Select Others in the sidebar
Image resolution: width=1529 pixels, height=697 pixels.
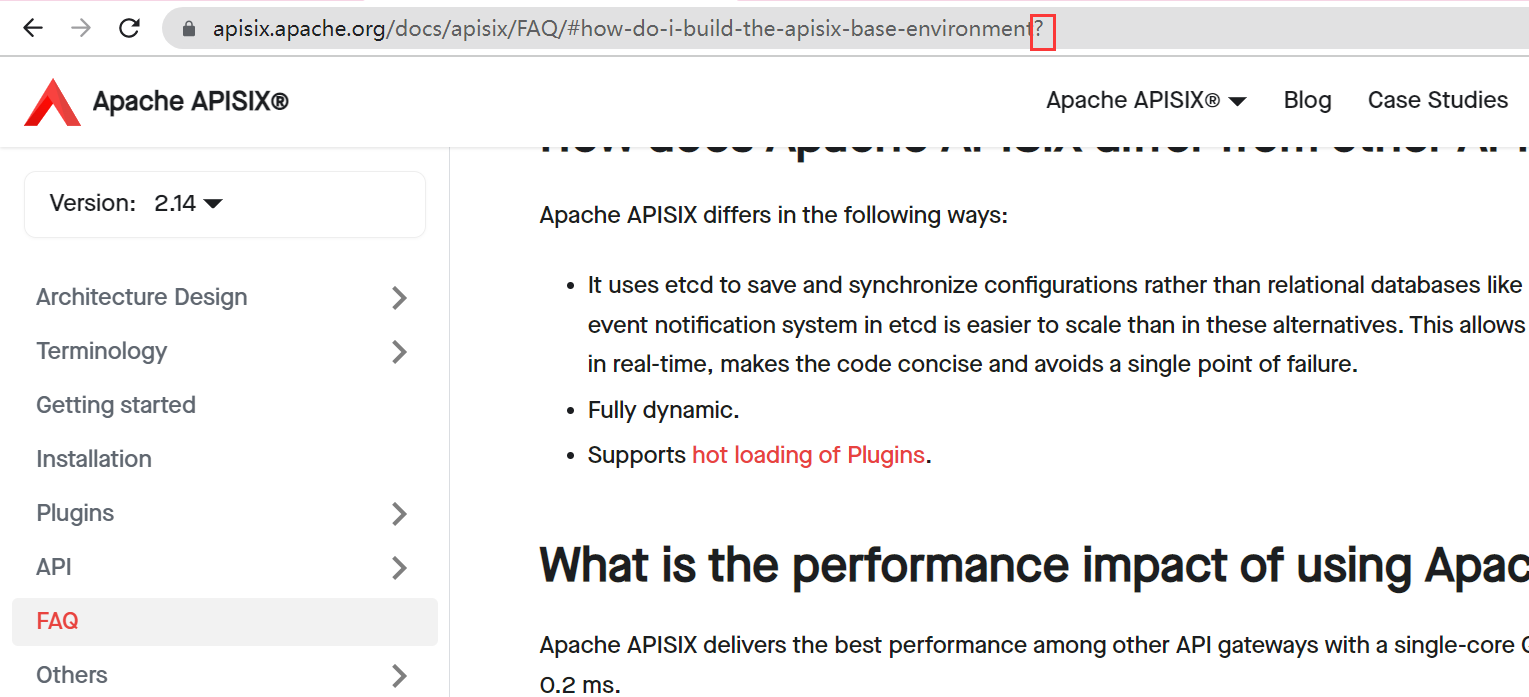(72, 675)
